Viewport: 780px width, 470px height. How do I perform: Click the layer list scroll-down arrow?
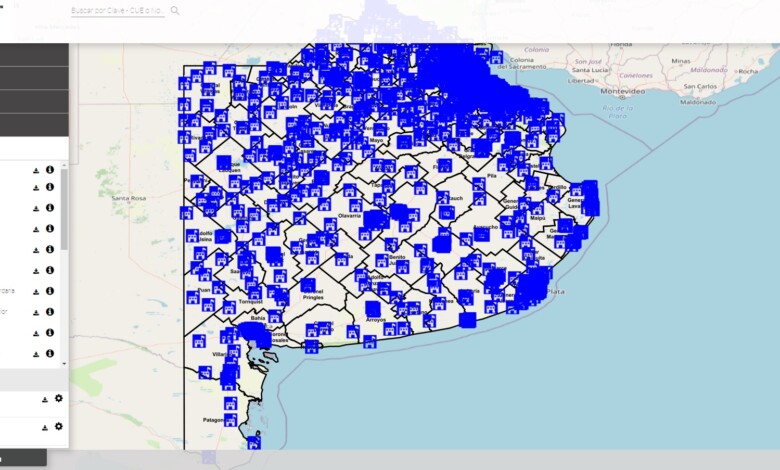tap(64, 364)
